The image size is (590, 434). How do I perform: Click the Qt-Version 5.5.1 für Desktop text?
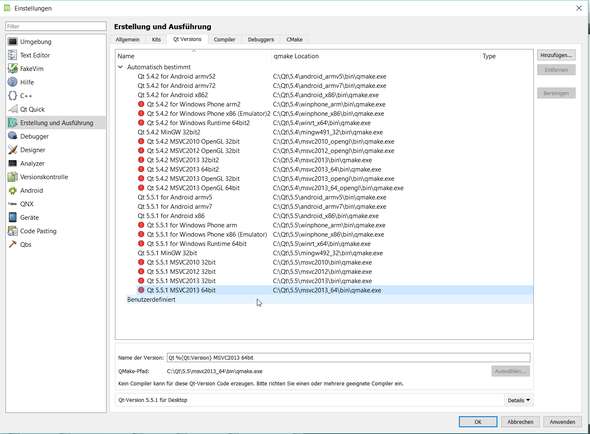[x=152, y=400]
